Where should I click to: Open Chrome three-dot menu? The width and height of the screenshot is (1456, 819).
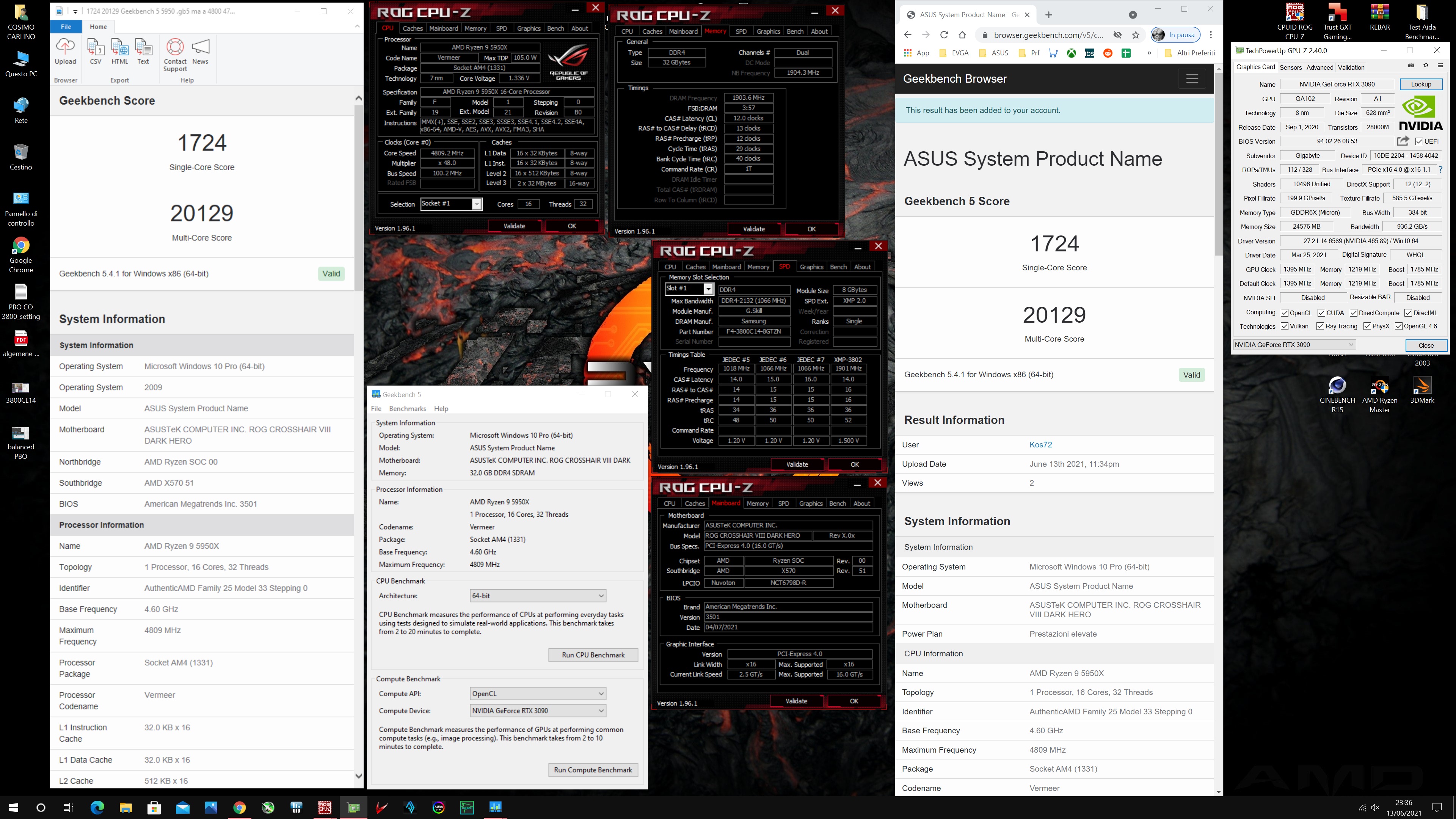coord(1211,35)
